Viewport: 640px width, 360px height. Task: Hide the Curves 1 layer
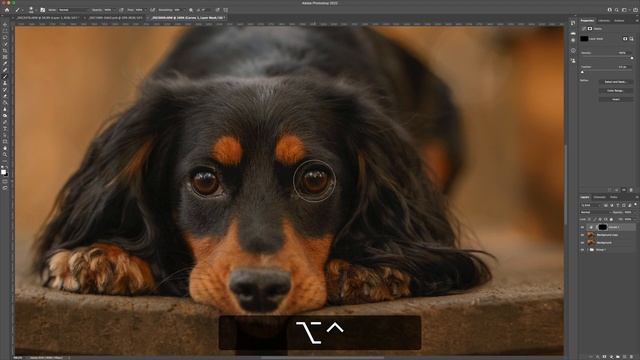click(x=582, y=227)
